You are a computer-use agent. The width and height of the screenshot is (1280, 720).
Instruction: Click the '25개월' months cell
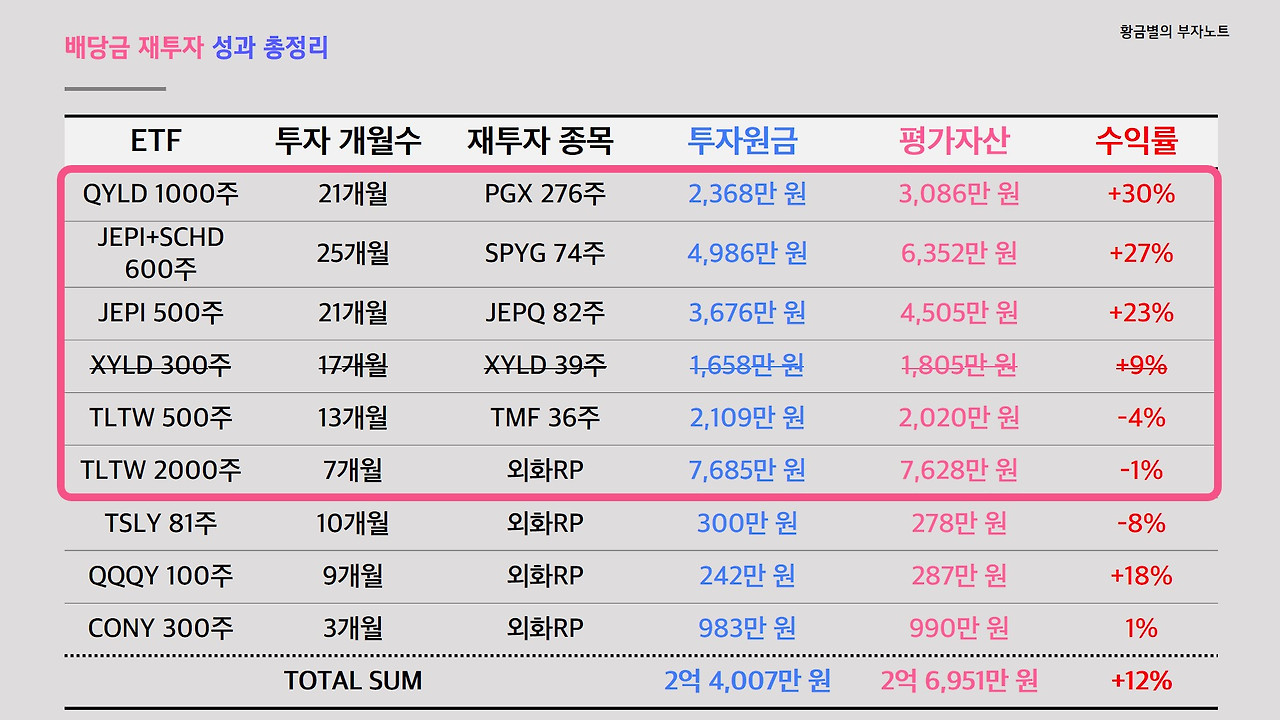(353, 253)
